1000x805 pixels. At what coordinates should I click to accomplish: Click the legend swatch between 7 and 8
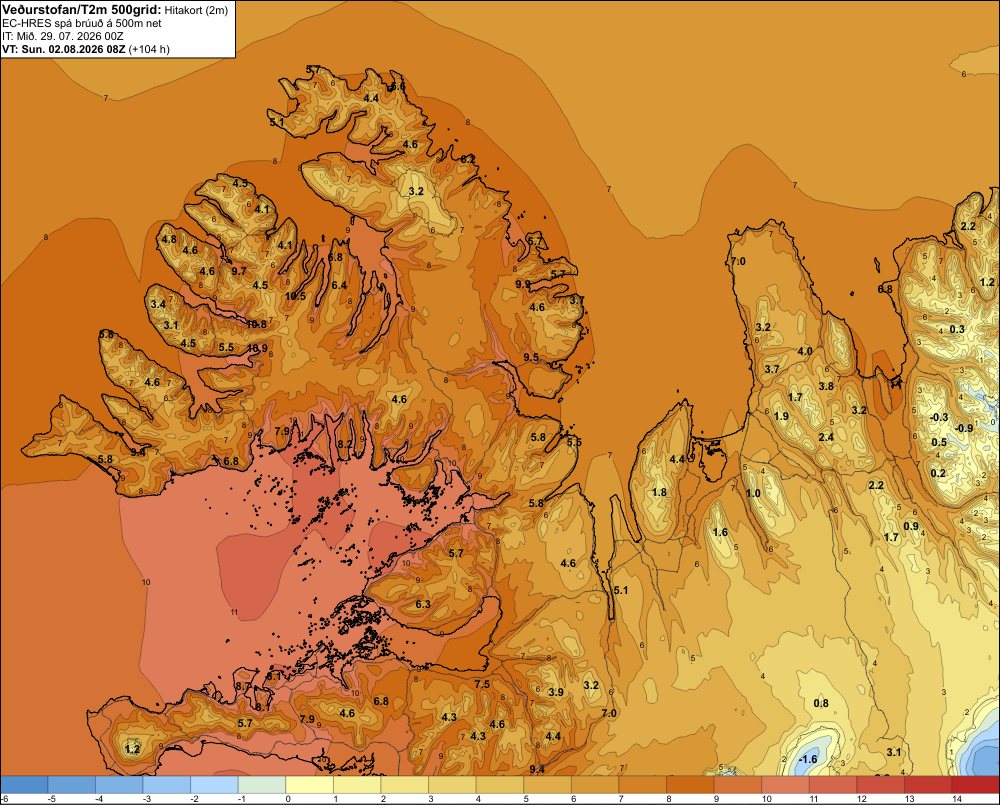coord(643,784)
